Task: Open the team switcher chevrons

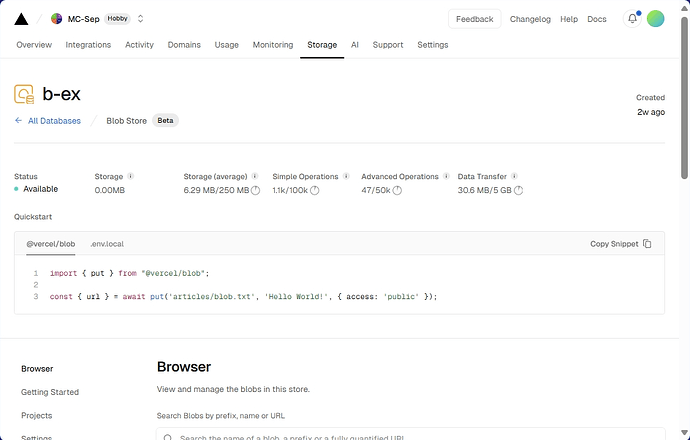Action: point(140,18)
